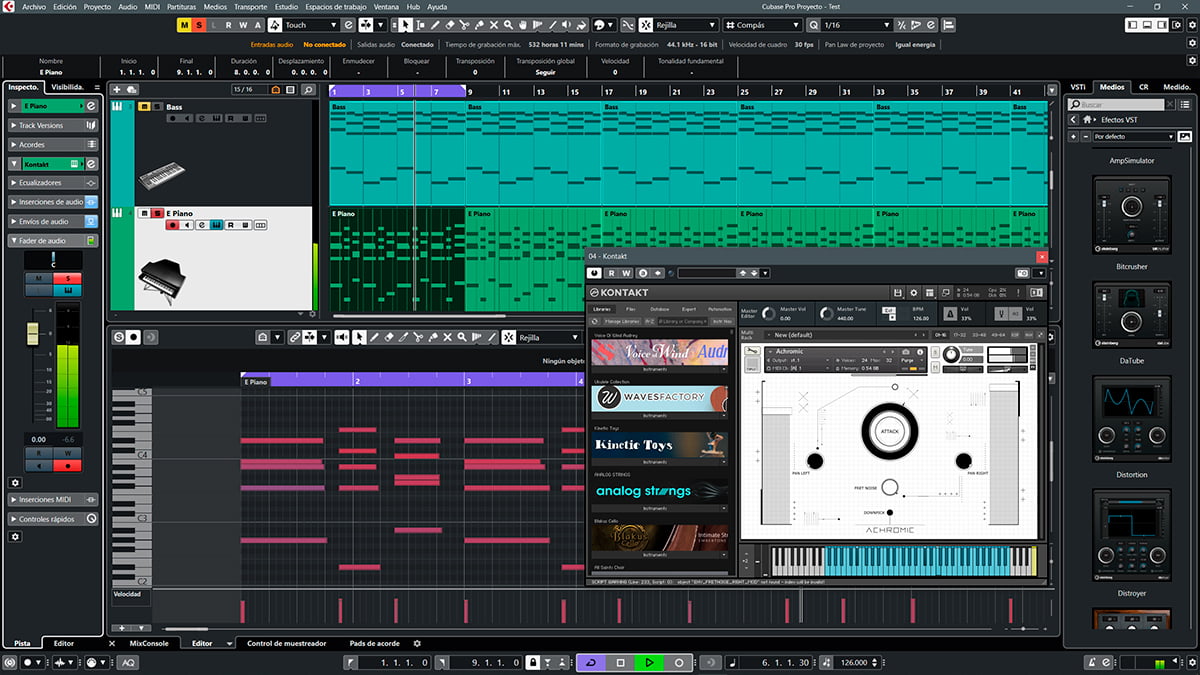This screenshot has width=1200, height=675.
Task: Expand the Controles rápidos section
Action: tap(54, 519)
